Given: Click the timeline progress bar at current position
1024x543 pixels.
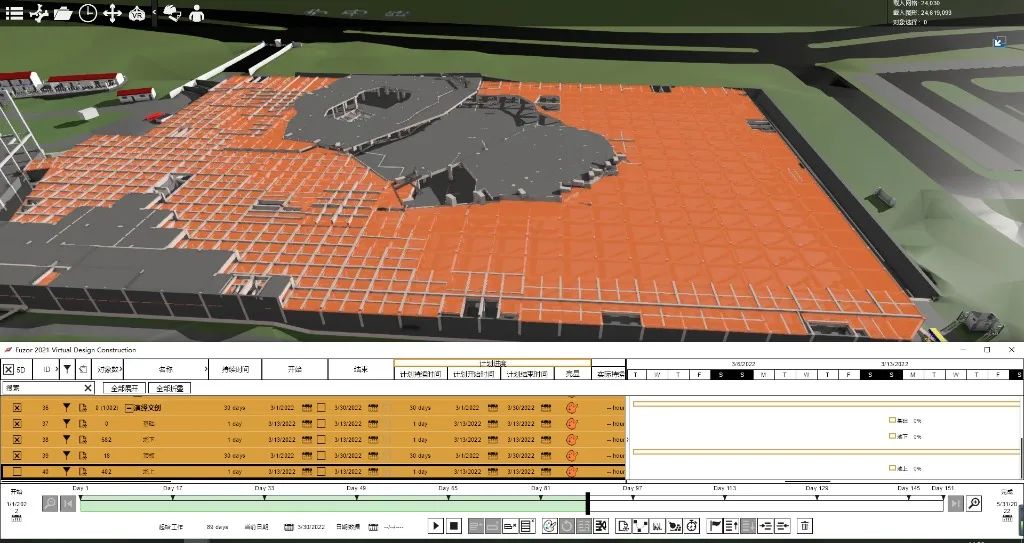Looking at the screenshot, I should click(x=588, y=504).
